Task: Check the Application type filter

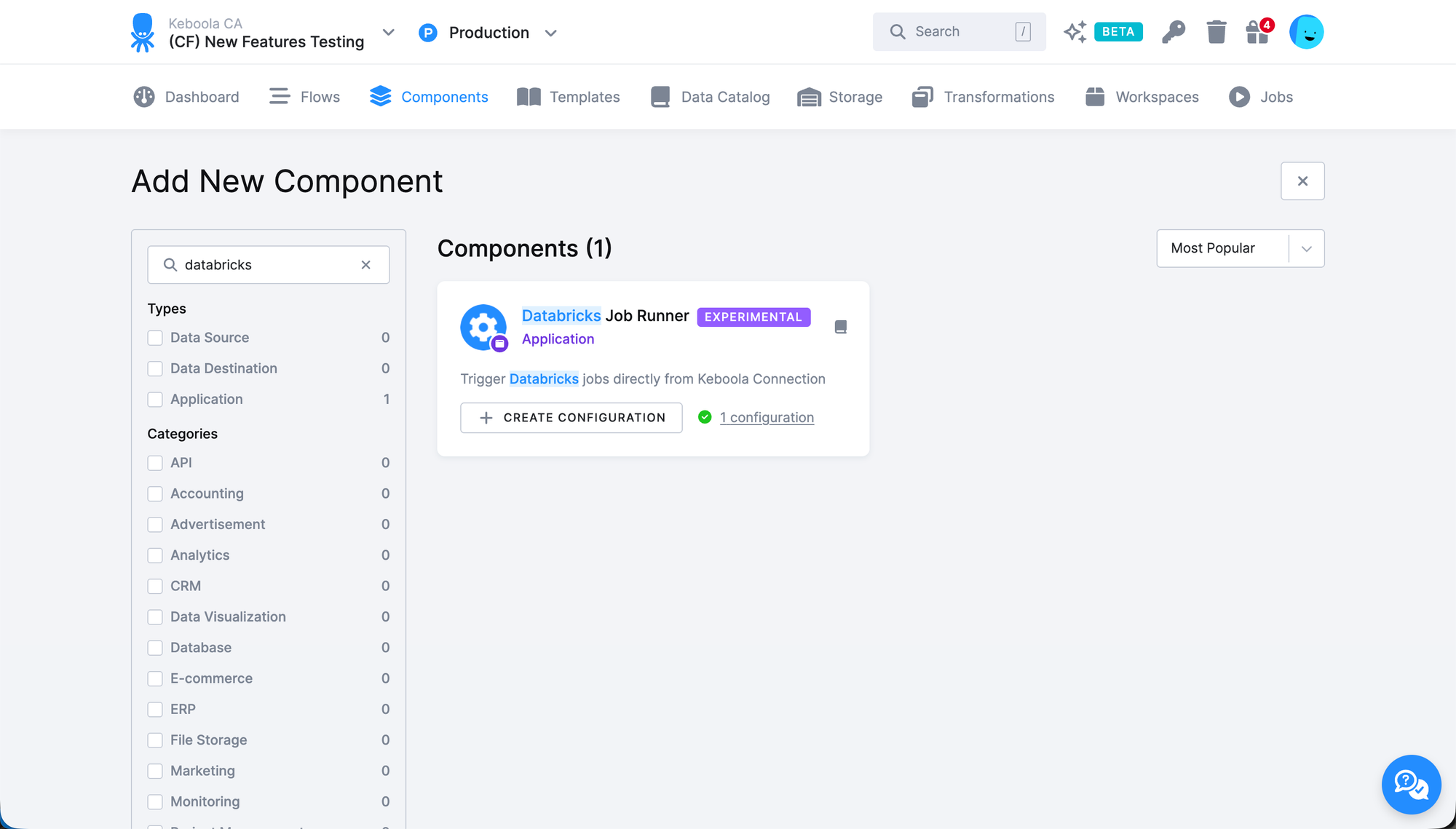Action: coord(155,399)
